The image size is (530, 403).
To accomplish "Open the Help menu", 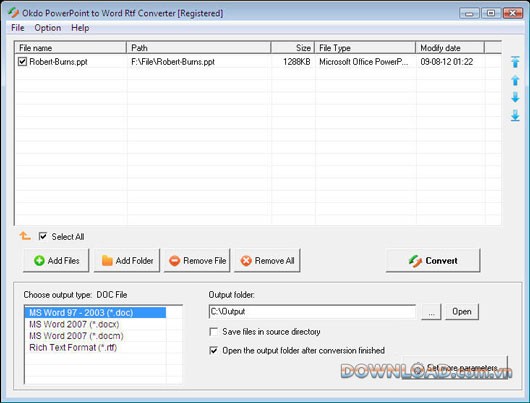I will (80, 28).
